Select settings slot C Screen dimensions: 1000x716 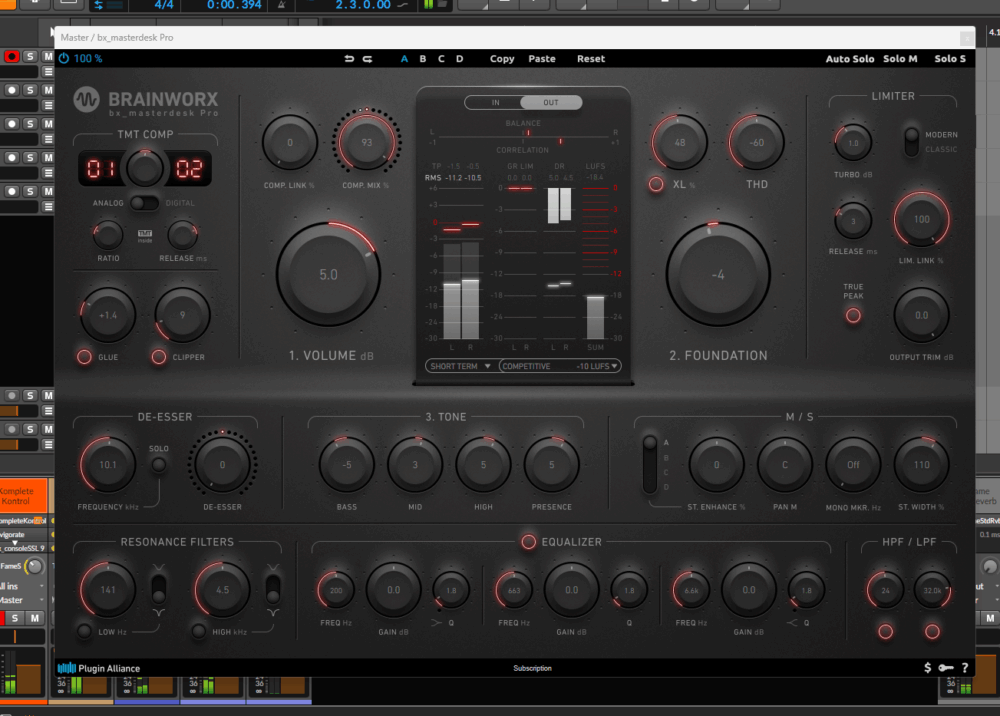pyautogui.click(x=441, y=59)
